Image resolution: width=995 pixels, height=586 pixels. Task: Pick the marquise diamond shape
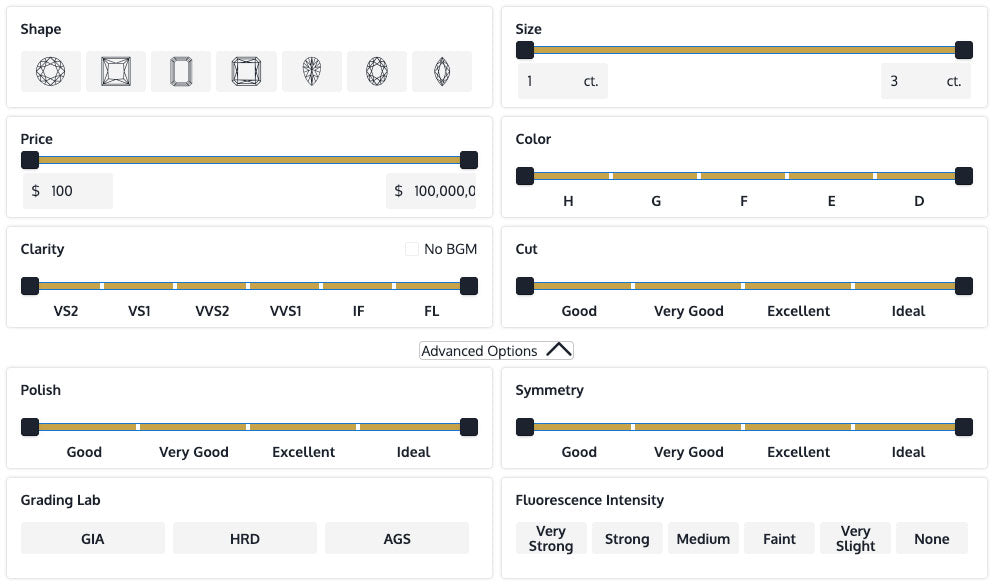coord(442,72)
